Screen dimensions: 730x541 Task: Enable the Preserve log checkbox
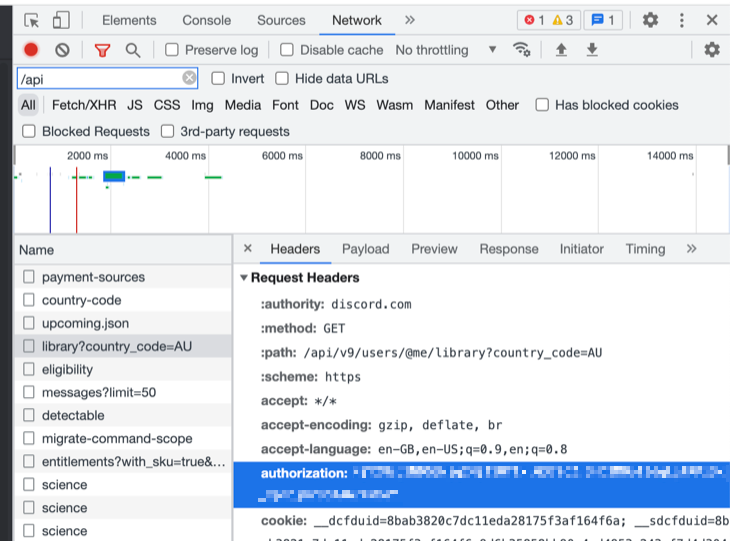pos(172,50)
